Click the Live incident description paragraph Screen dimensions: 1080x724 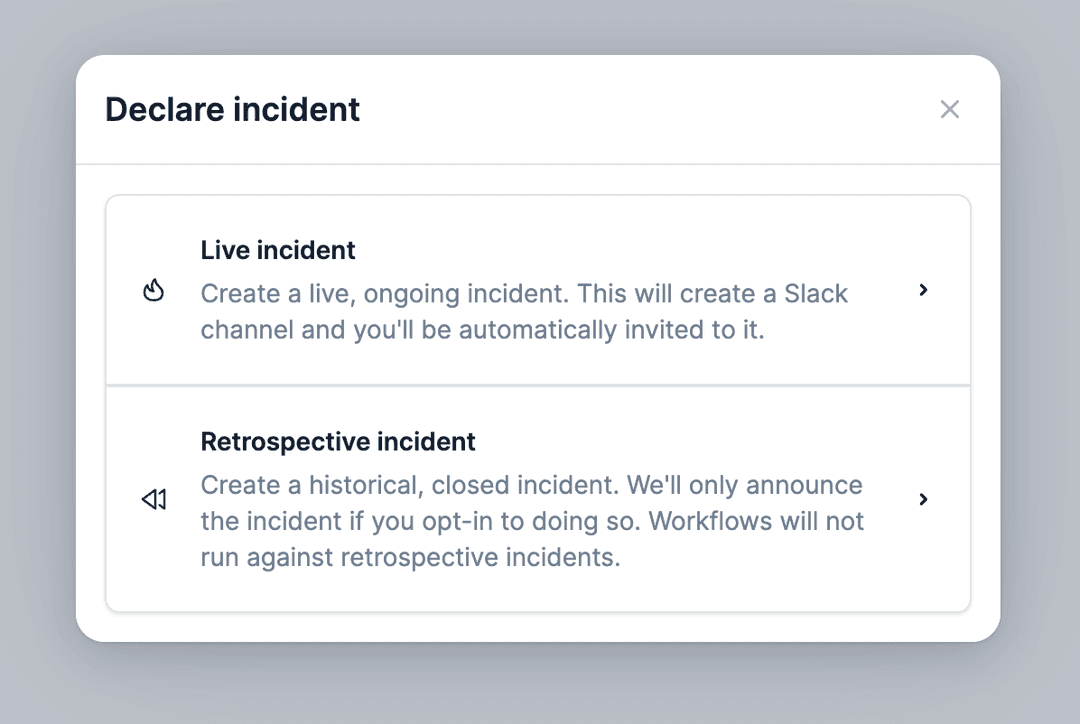click(x=524, y=311)
